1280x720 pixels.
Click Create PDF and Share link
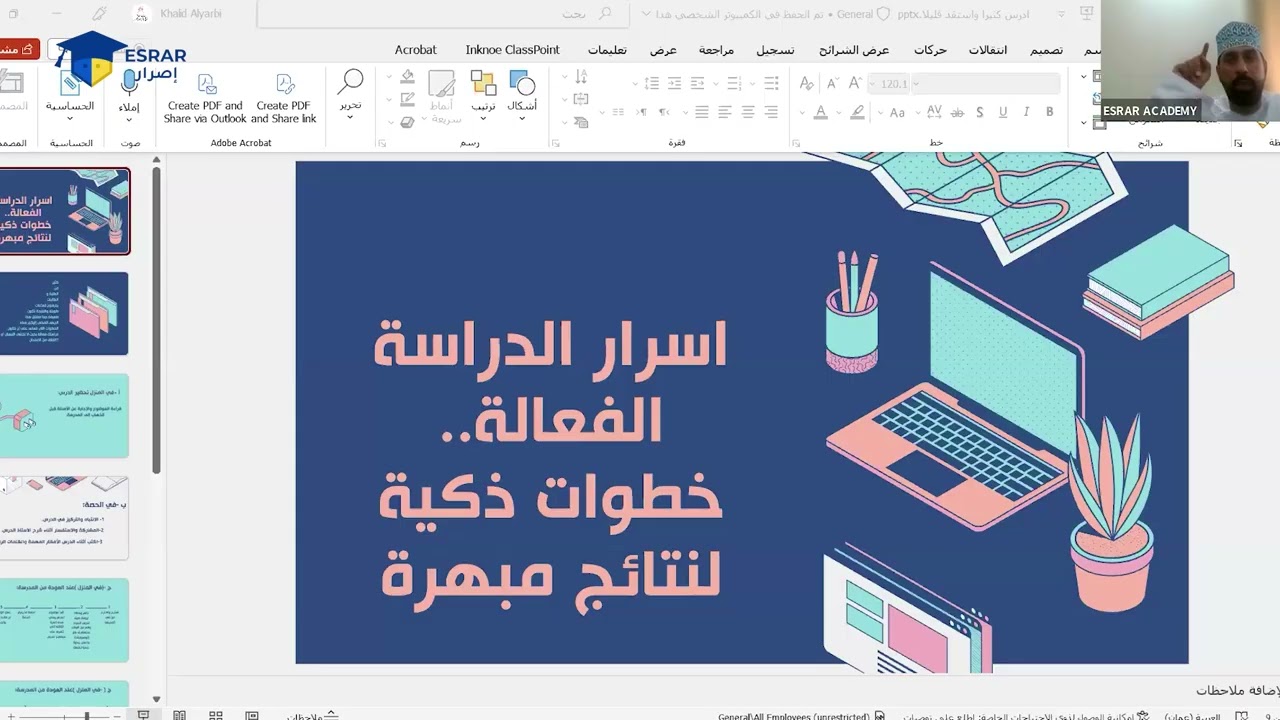click(x=284, y=98)
